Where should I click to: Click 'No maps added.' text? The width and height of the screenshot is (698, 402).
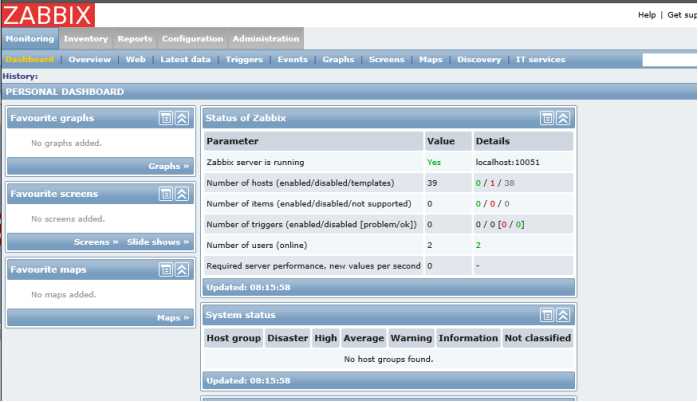point(64,295)
